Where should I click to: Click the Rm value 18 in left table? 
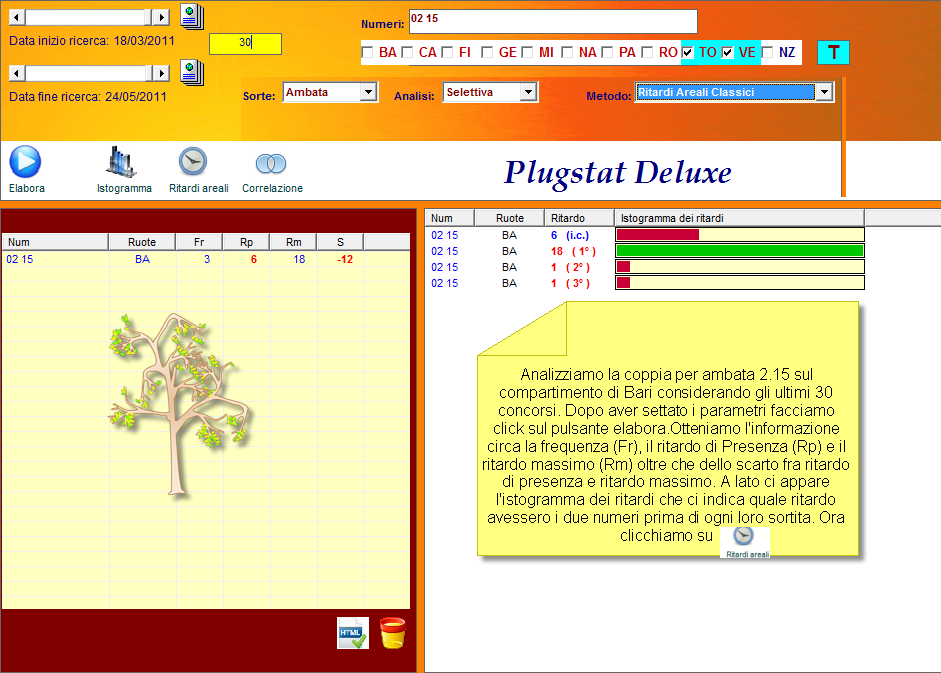click(x=299, y=259)
